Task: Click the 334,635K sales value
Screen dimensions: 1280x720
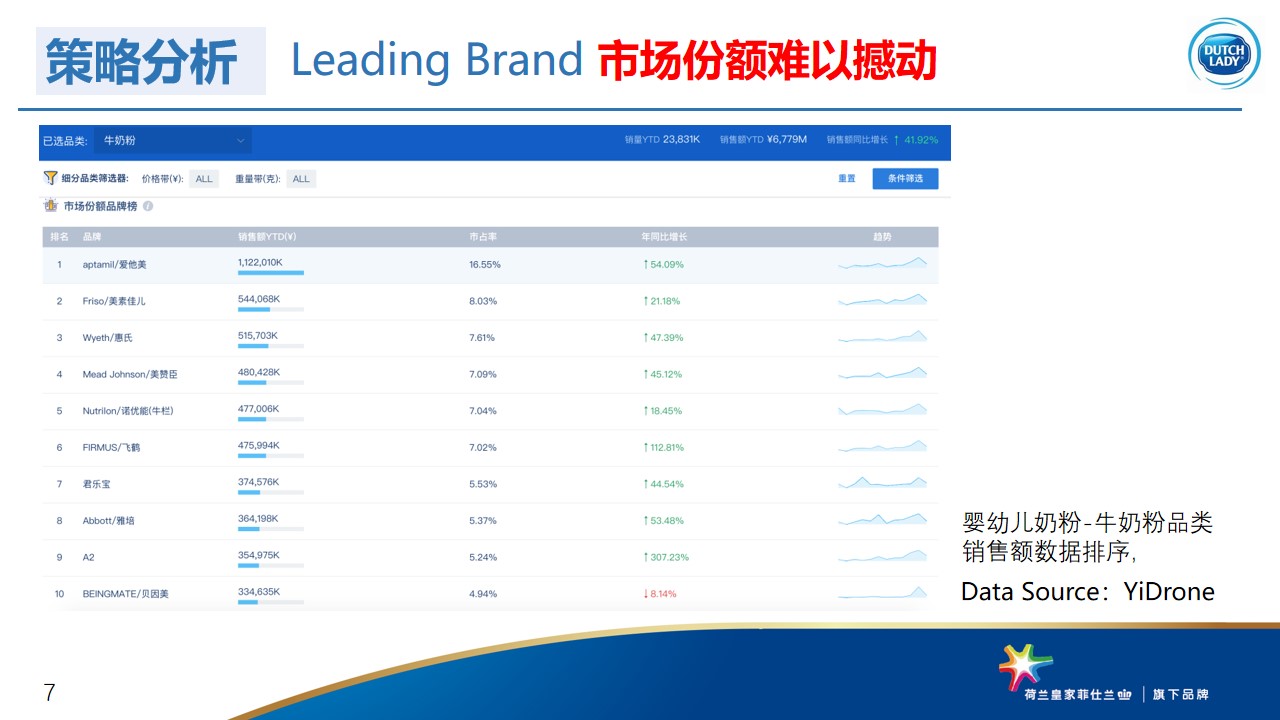Action: tap(259, 591)
